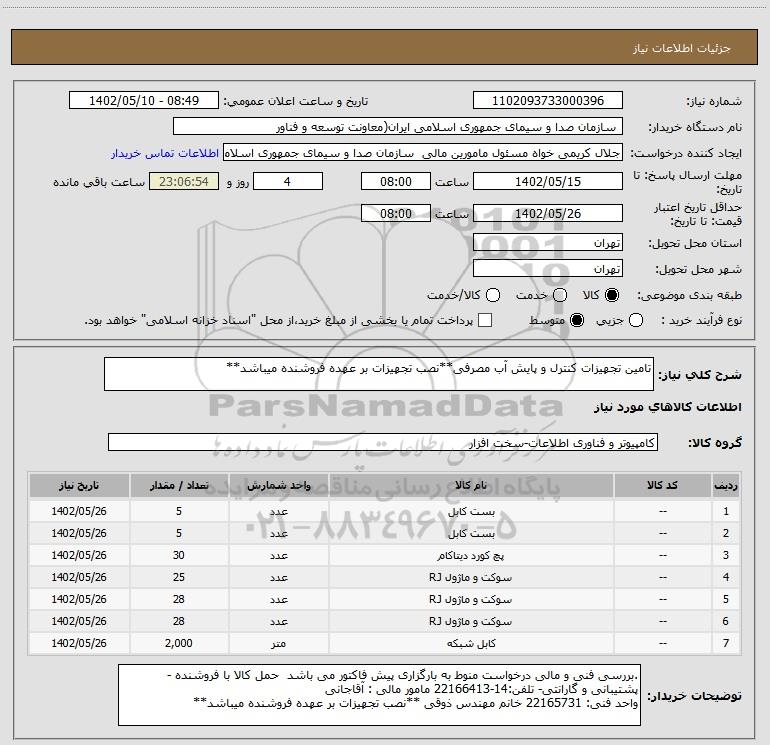Click item name in row 1 بست کابل
The height and width of the screenshot is (745, 770).
pos(471,512)
